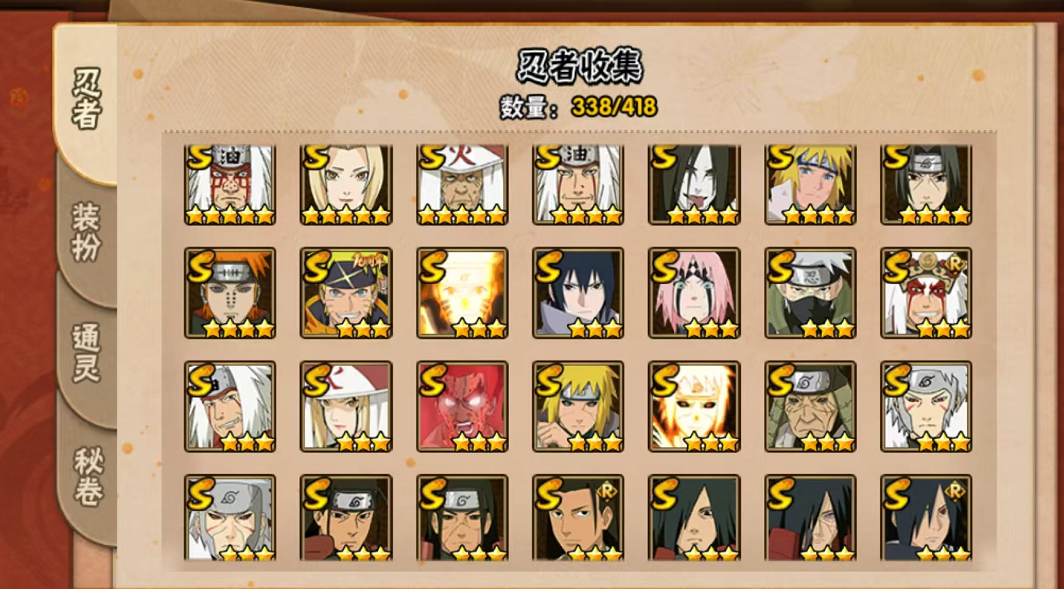The height and width of the screenshot is (589, 1064).
Task: Select the 忍者 tab
Action: (x=86, y=98)
